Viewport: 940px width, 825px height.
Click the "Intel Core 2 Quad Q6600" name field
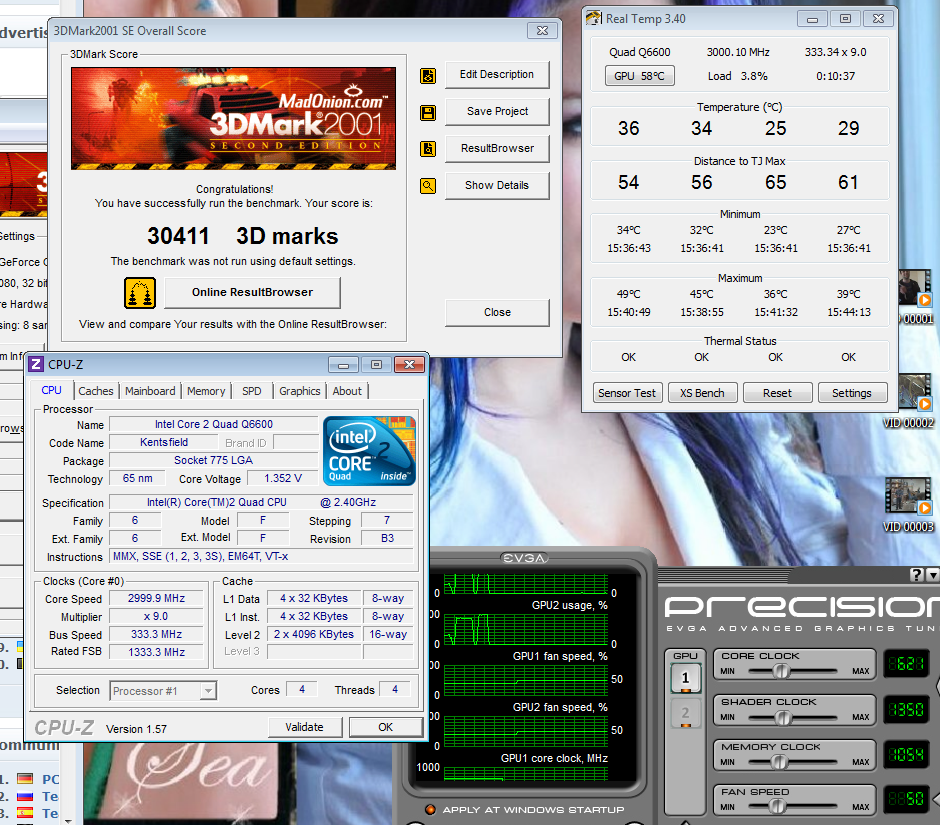point(213,424)
